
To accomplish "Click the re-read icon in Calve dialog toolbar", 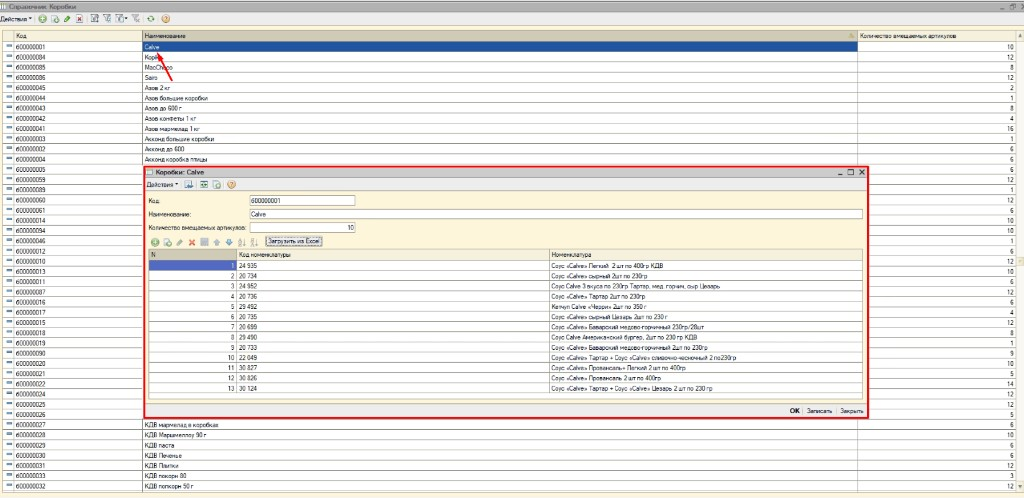I will point(204,185).
